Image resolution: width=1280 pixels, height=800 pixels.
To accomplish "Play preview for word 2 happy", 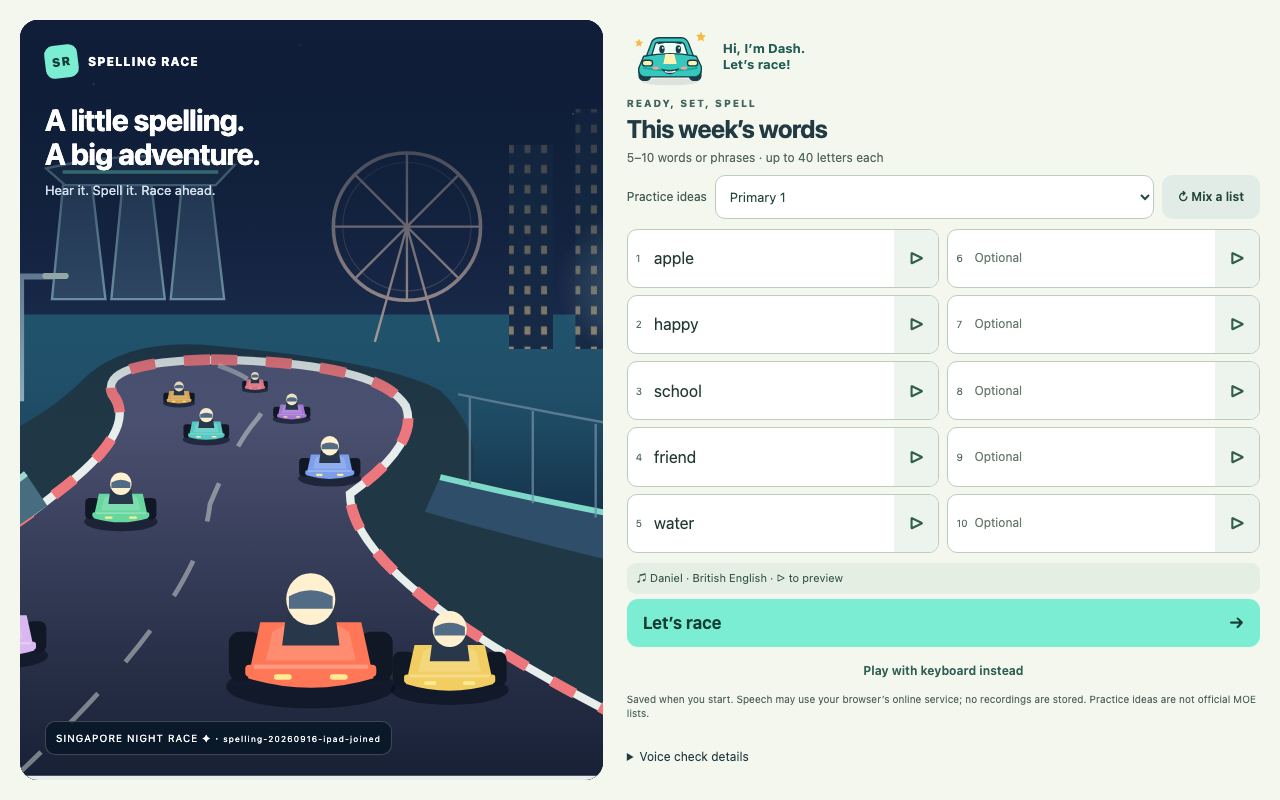I will pos(916,324).
